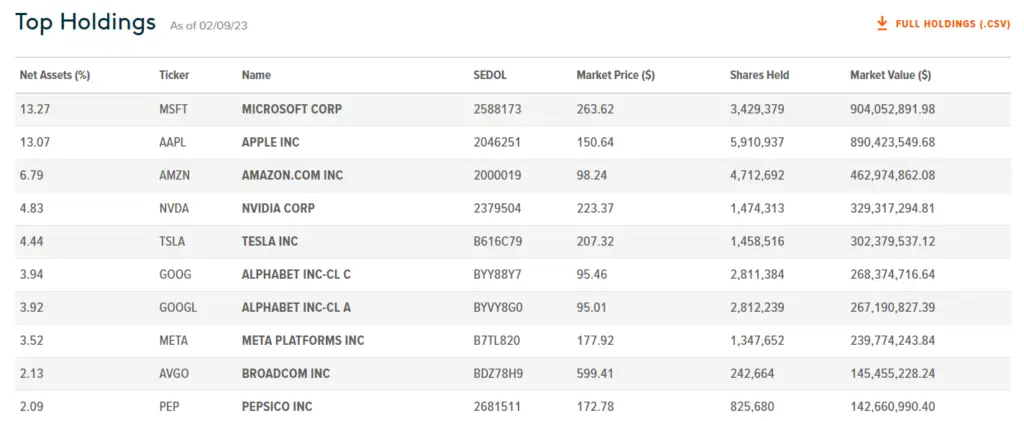Click the Market Price ($) column header

(615, 75)
